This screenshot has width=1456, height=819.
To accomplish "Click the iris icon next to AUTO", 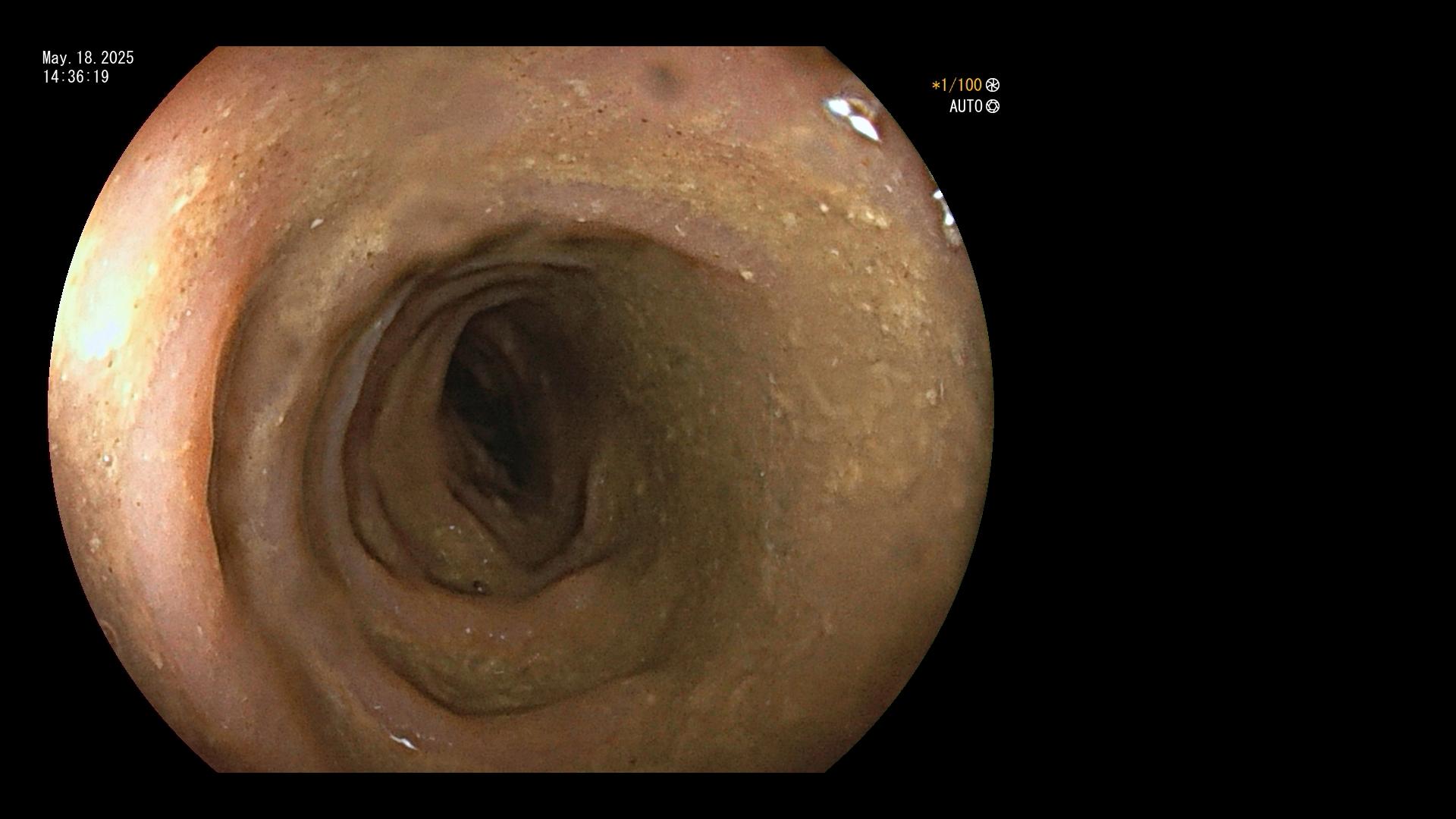I will tap(993, 106).
